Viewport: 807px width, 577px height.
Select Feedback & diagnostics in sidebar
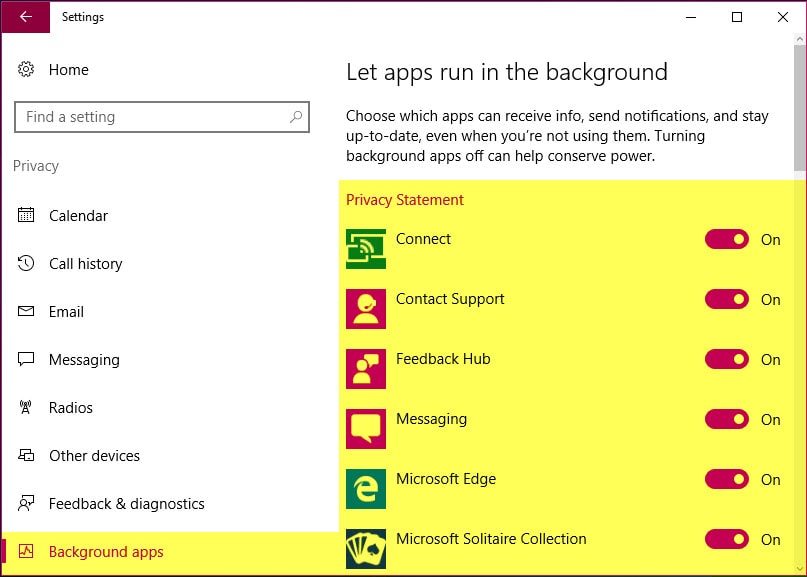pyautogui.click(x=126, y=504)
